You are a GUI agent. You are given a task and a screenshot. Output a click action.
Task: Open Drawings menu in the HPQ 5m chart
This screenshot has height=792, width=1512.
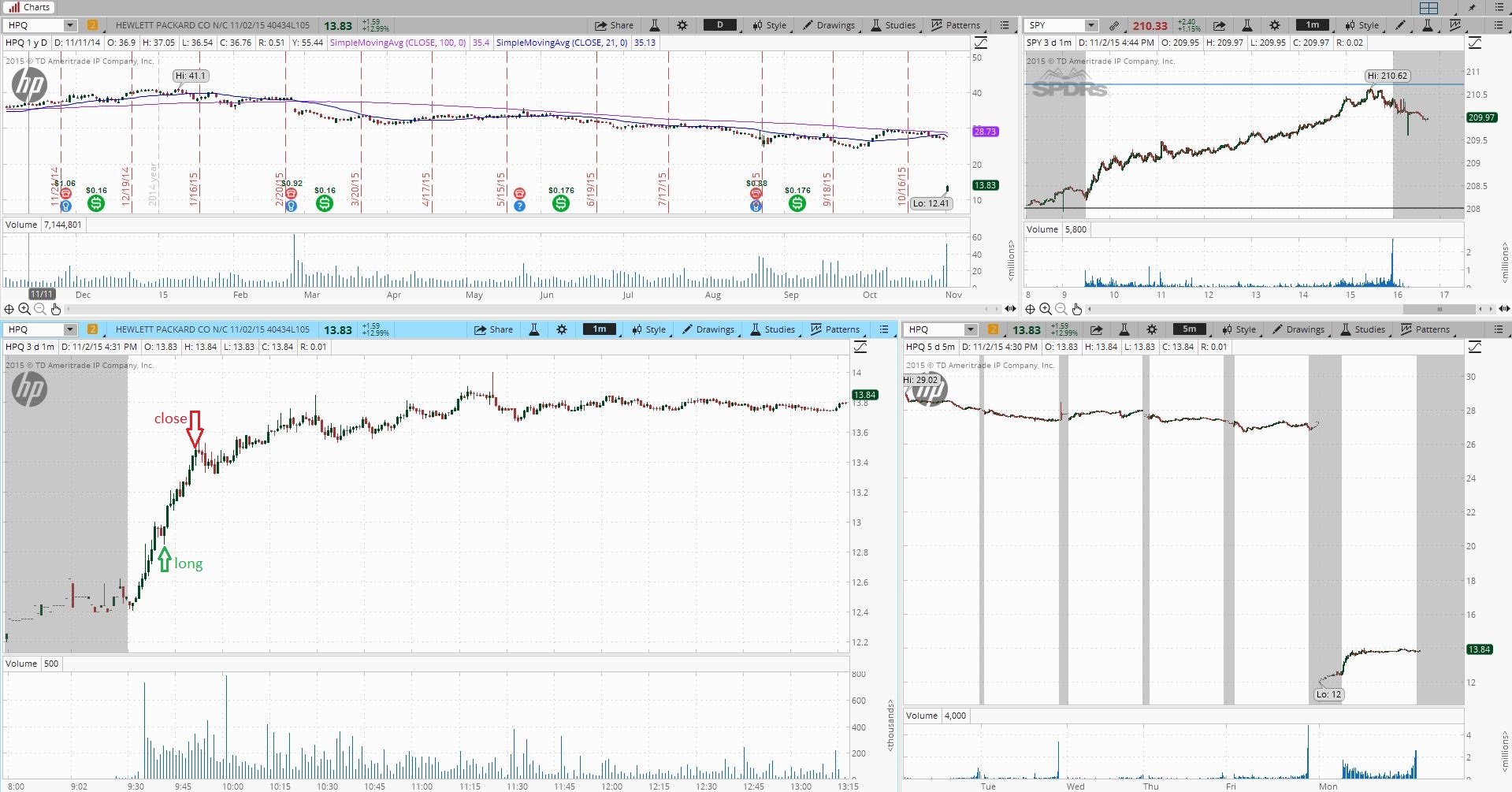tap(1298, 329)
